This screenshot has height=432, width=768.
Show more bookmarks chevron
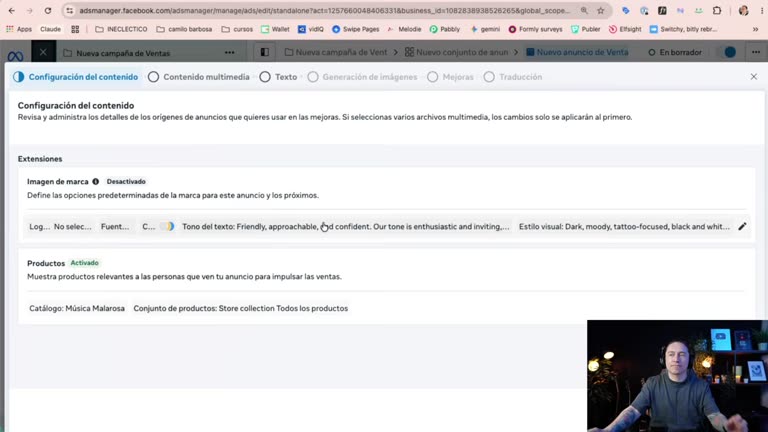click(x=755, y=29)
